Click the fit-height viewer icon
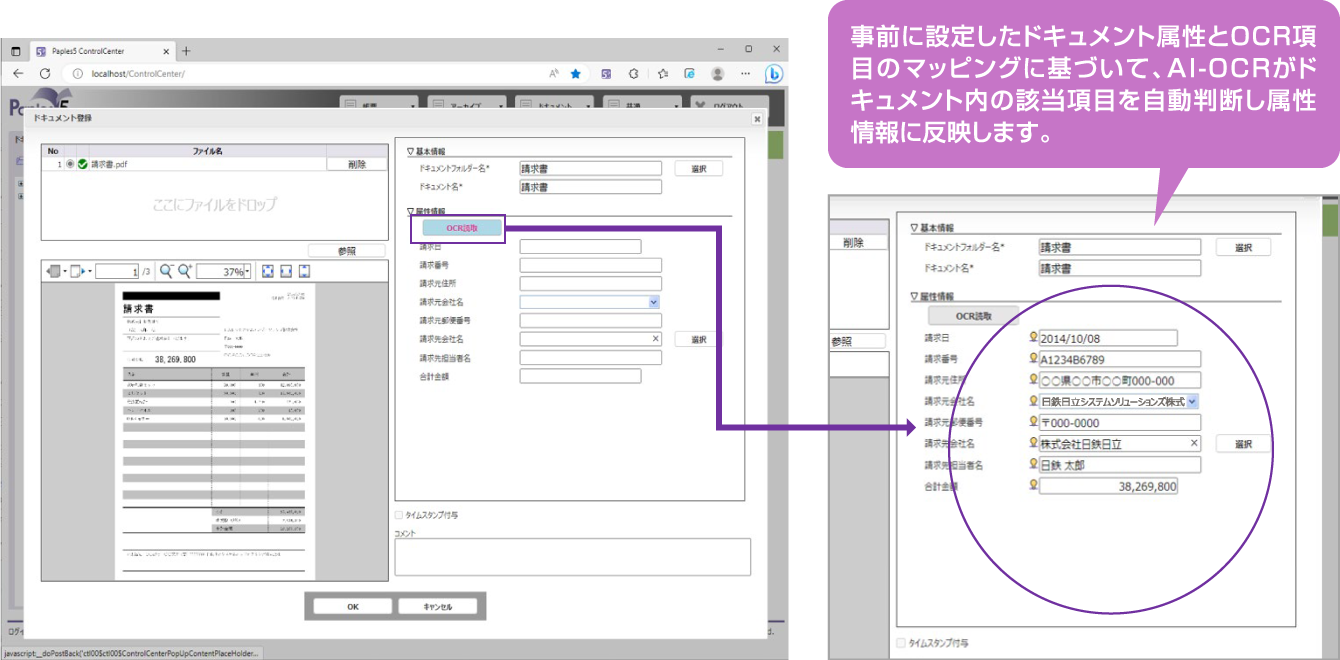Viewport: 1340px width, 660px height. pos(304,271)
